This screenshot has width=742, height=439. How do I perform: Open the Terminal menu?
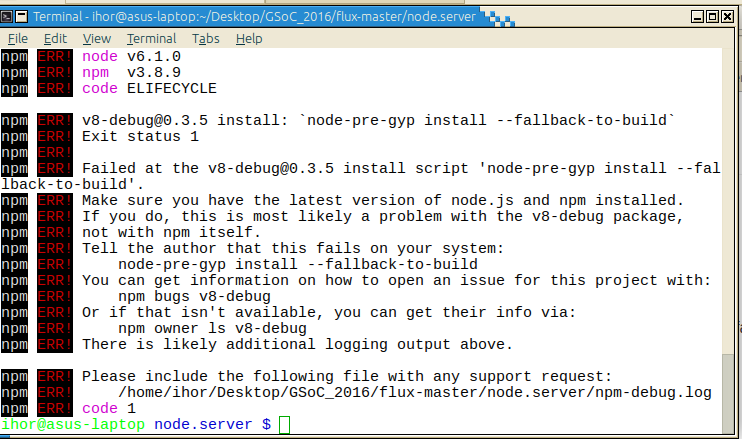[151, 38]
